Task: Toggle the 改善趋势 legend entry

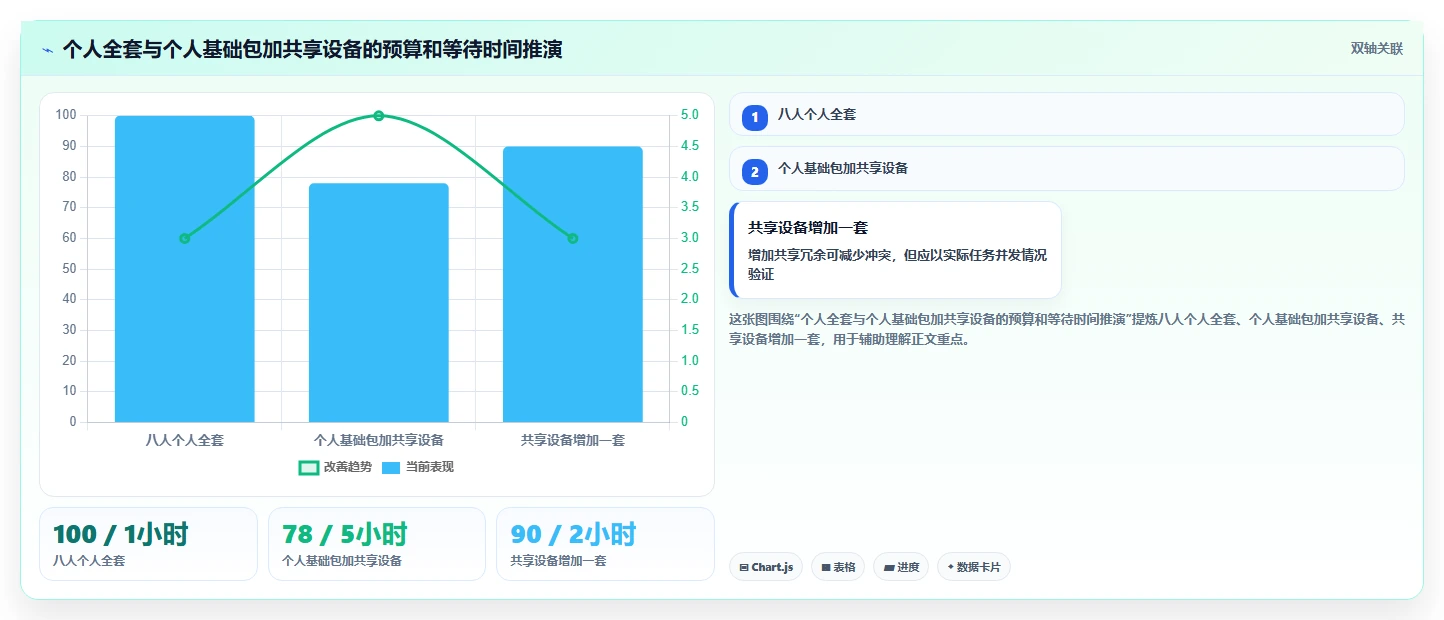Action: [335, 467]
